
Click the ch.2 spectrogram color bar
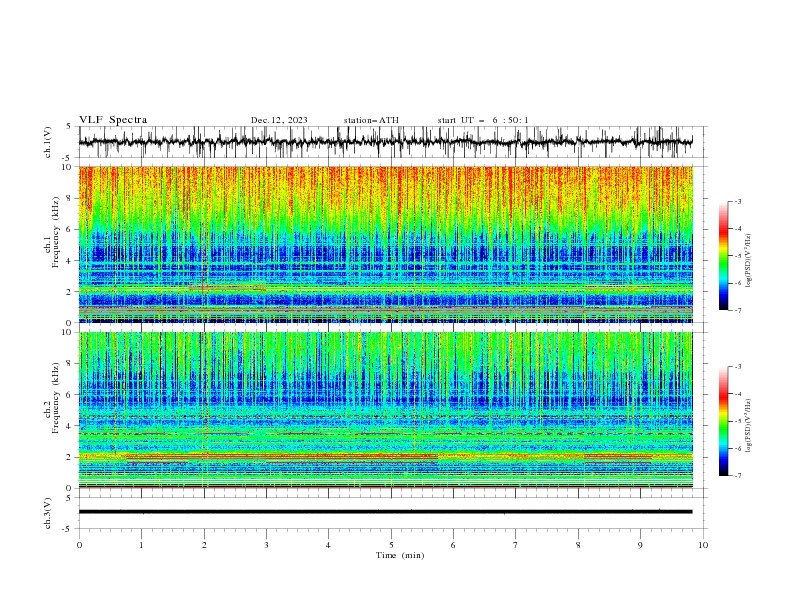724,421
